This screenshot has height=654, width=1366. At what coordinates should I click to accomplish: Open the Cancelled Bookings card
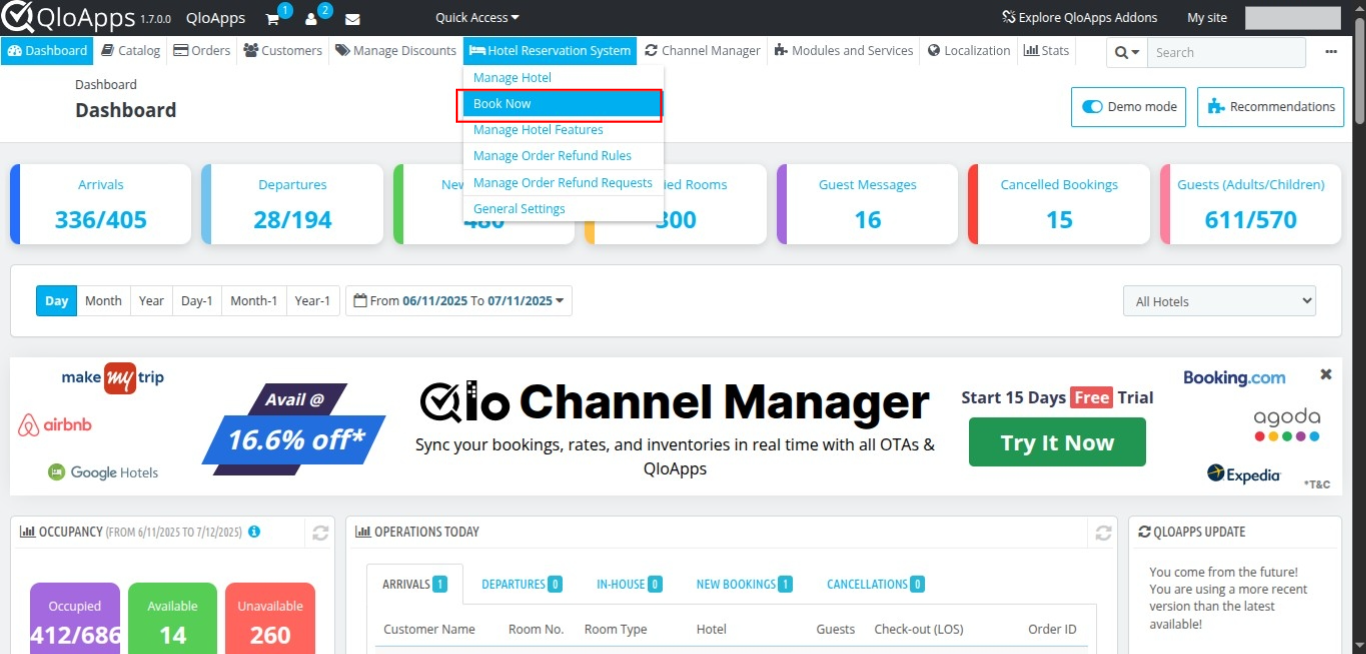(x=1059, y=204)
